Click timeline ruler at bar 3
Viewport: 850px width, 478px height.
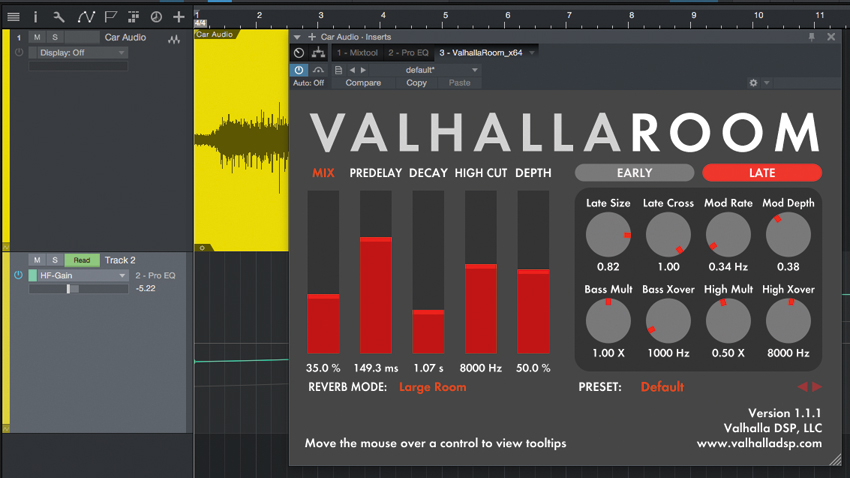tap(321, 16)
